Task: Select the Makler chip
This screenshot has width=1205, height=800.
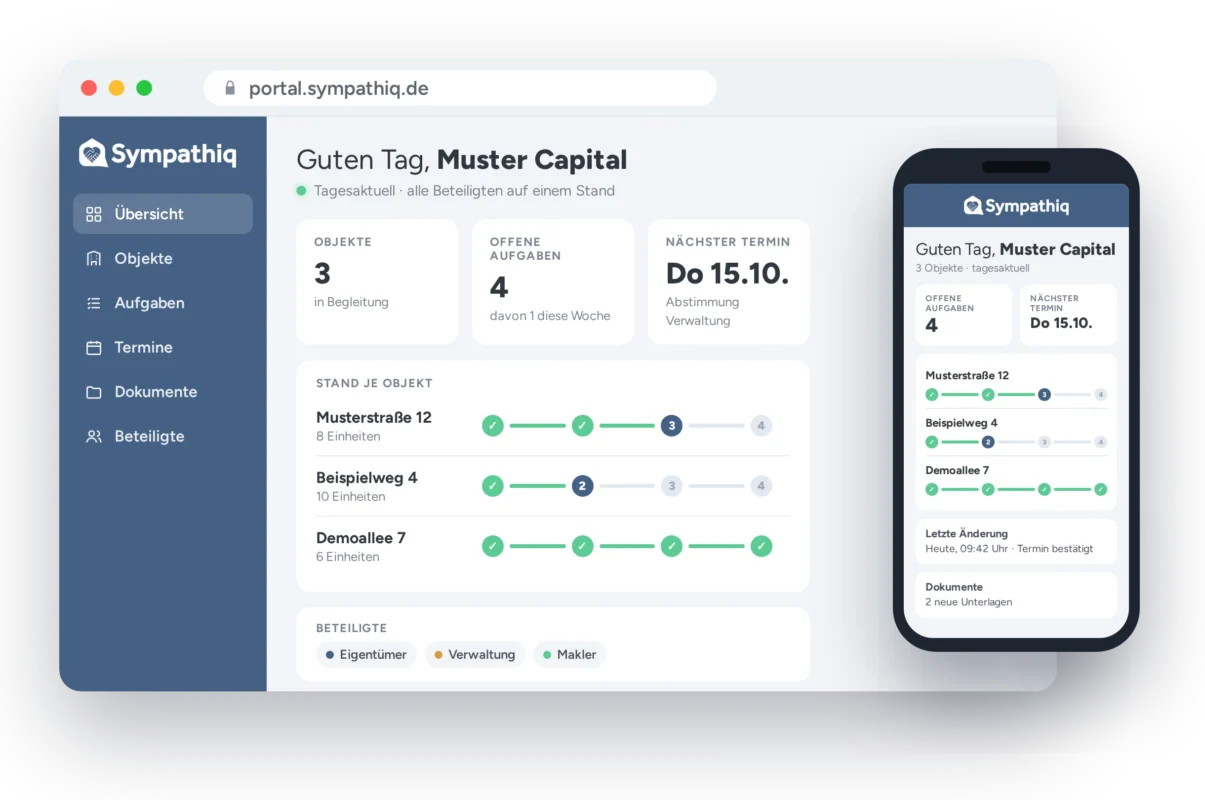Action: point(569,655)
